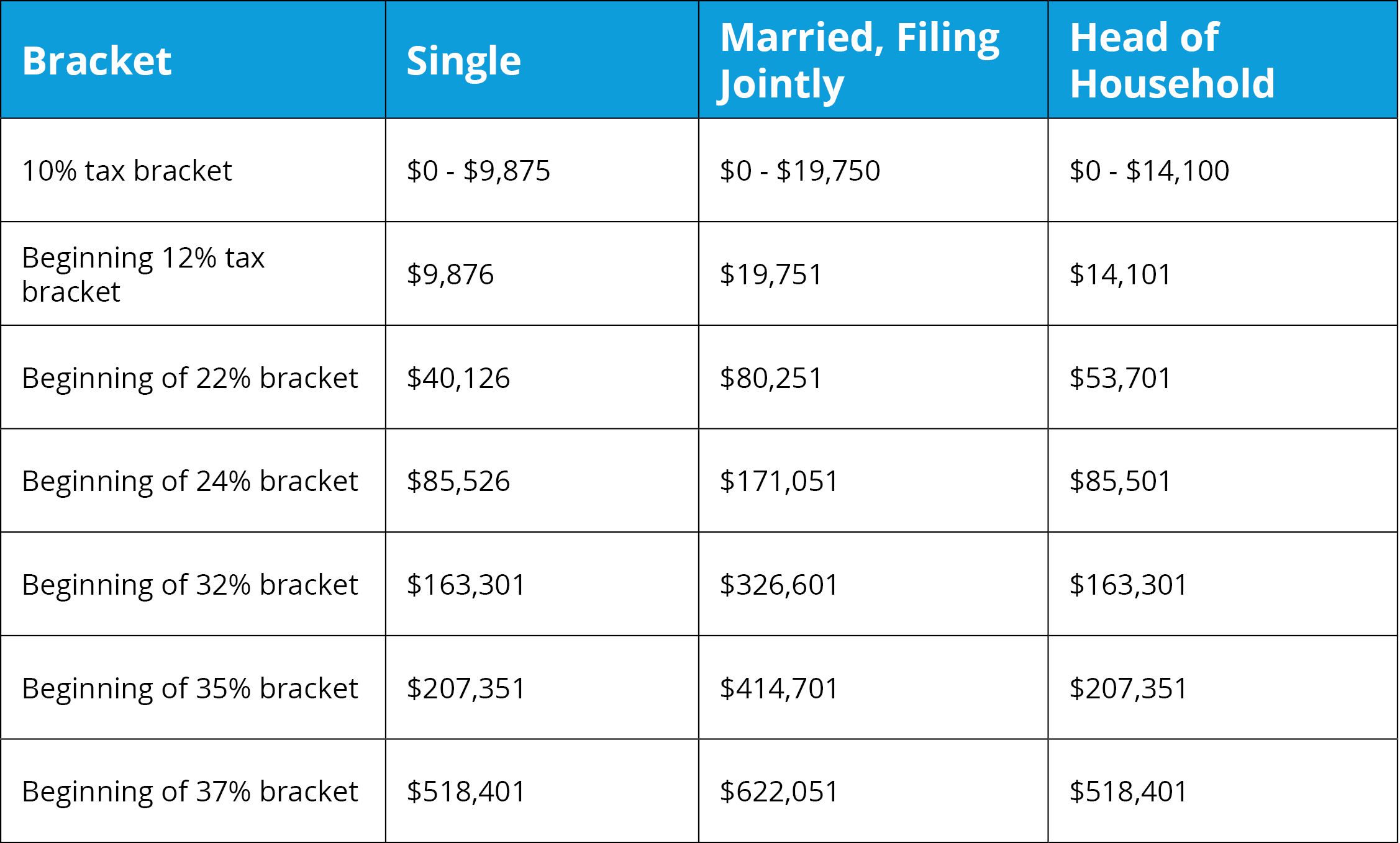The image size is (1400, 843).
Task: Click the 10% tax bracket row label
Action: (127, 171)
